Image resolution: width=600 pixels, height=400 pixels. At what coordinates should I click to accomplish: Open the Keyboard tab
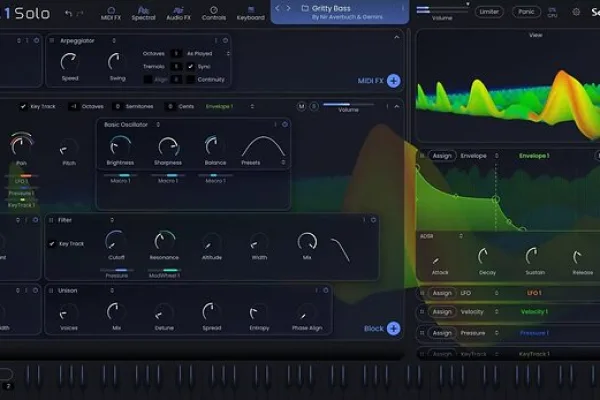point(251,13)
